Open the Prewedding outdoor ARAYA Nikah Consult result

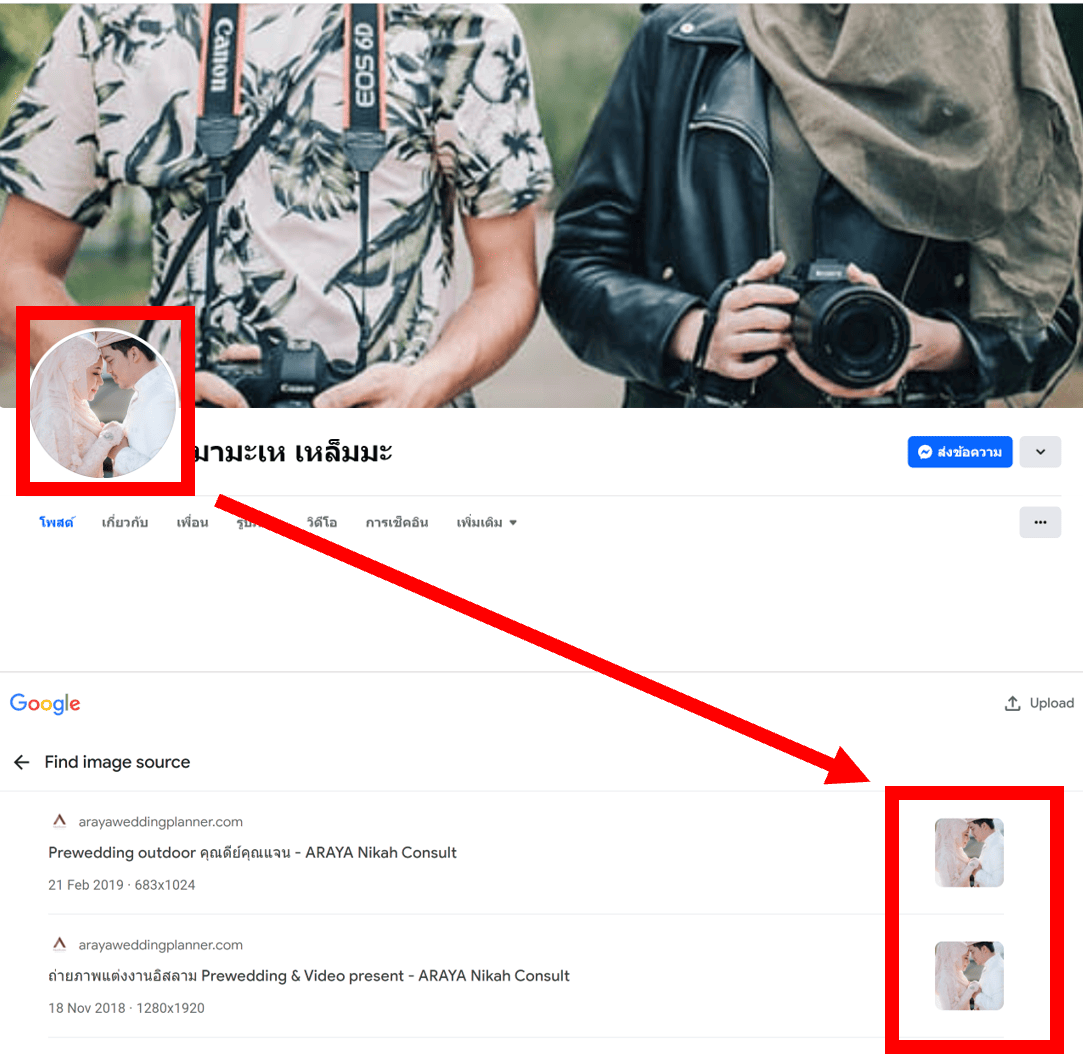point(252,853)
